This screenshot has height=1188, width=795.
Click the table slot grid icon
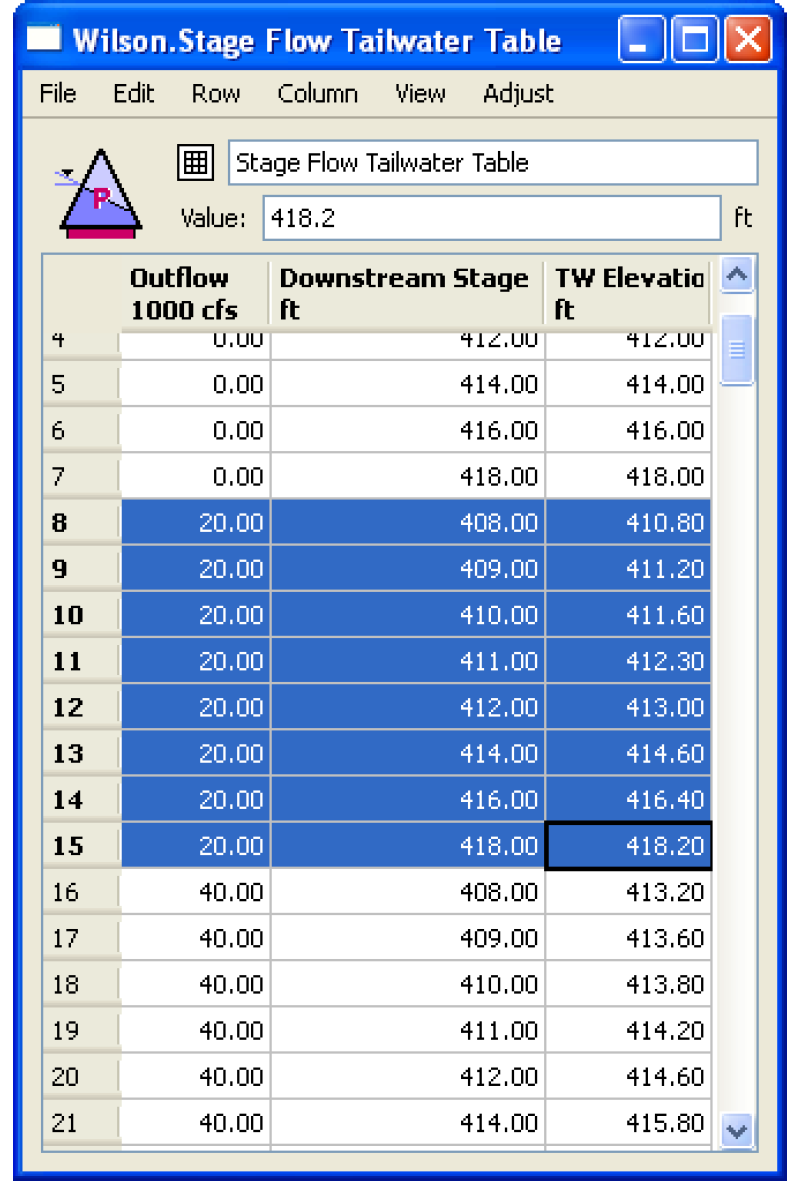[x=194, y=162]
